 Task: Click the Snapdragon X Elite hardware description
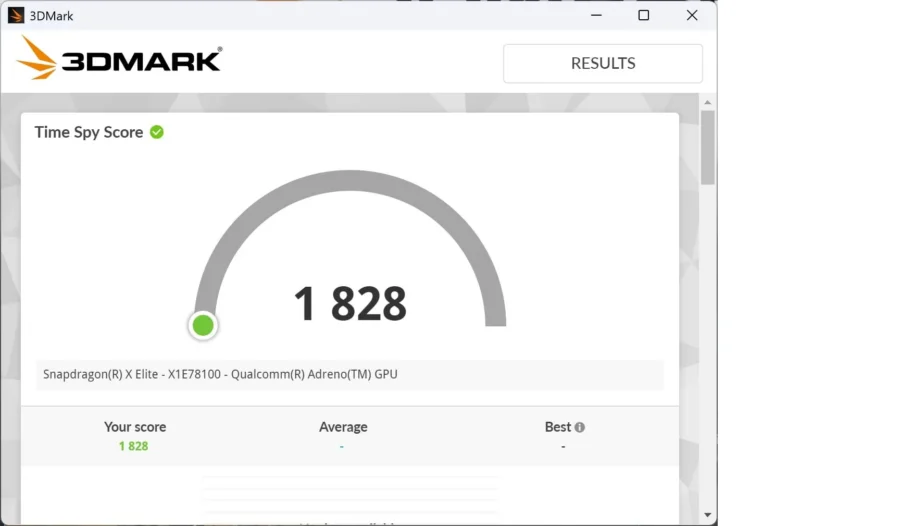[x=220, y=374]
